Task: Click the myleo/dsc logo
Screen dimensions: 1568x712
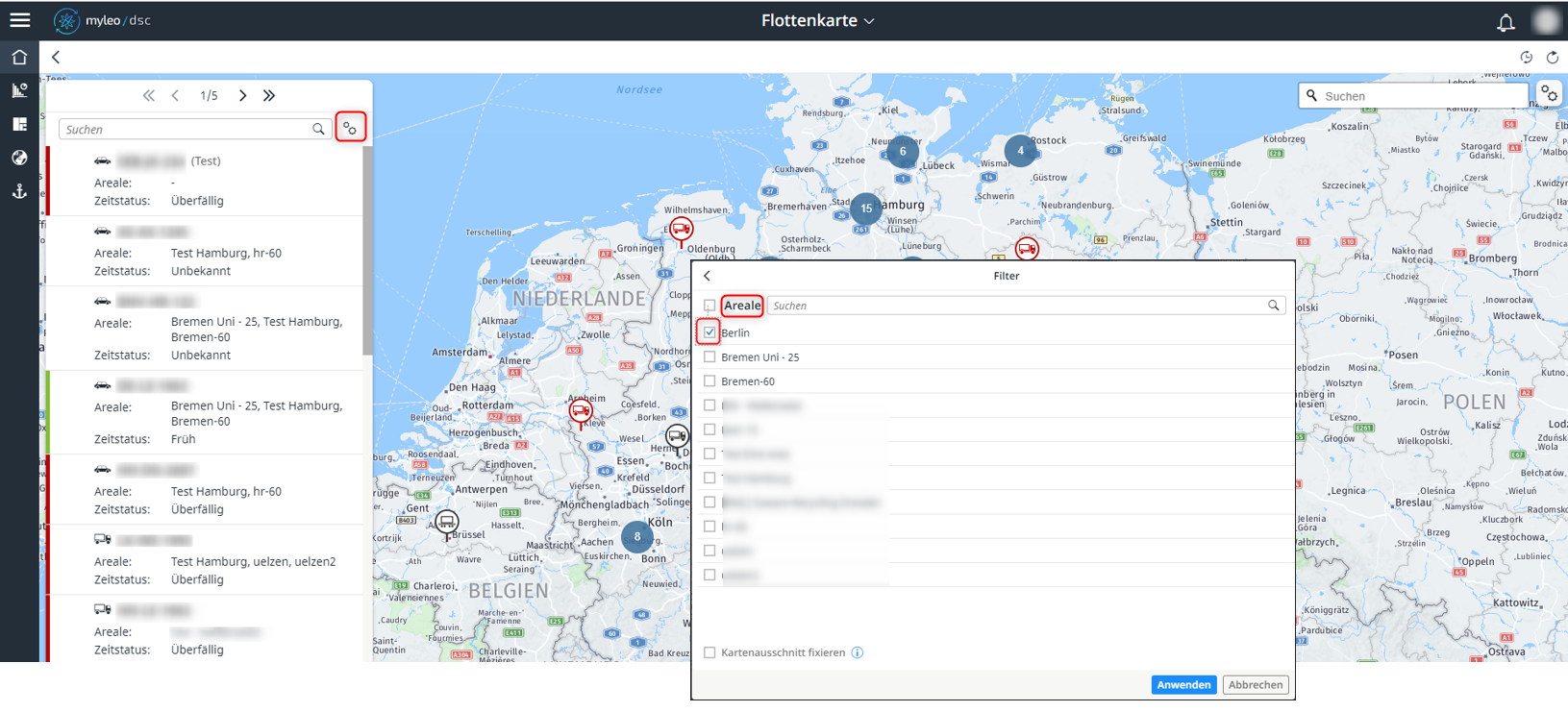Action: [103, 20]
